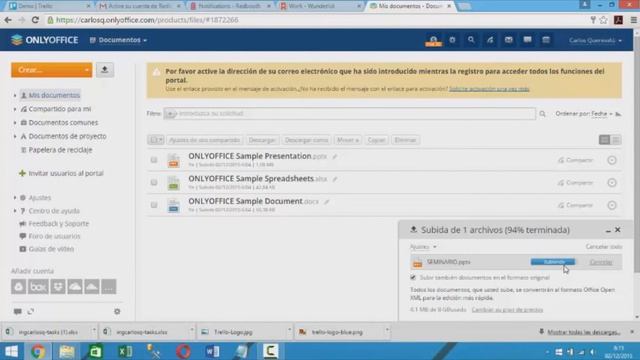Select checkbox for ONLYOFFICE Sample Presentation
Image resolution: width=640 pixels, height=360 pixels.
[154, 160]
